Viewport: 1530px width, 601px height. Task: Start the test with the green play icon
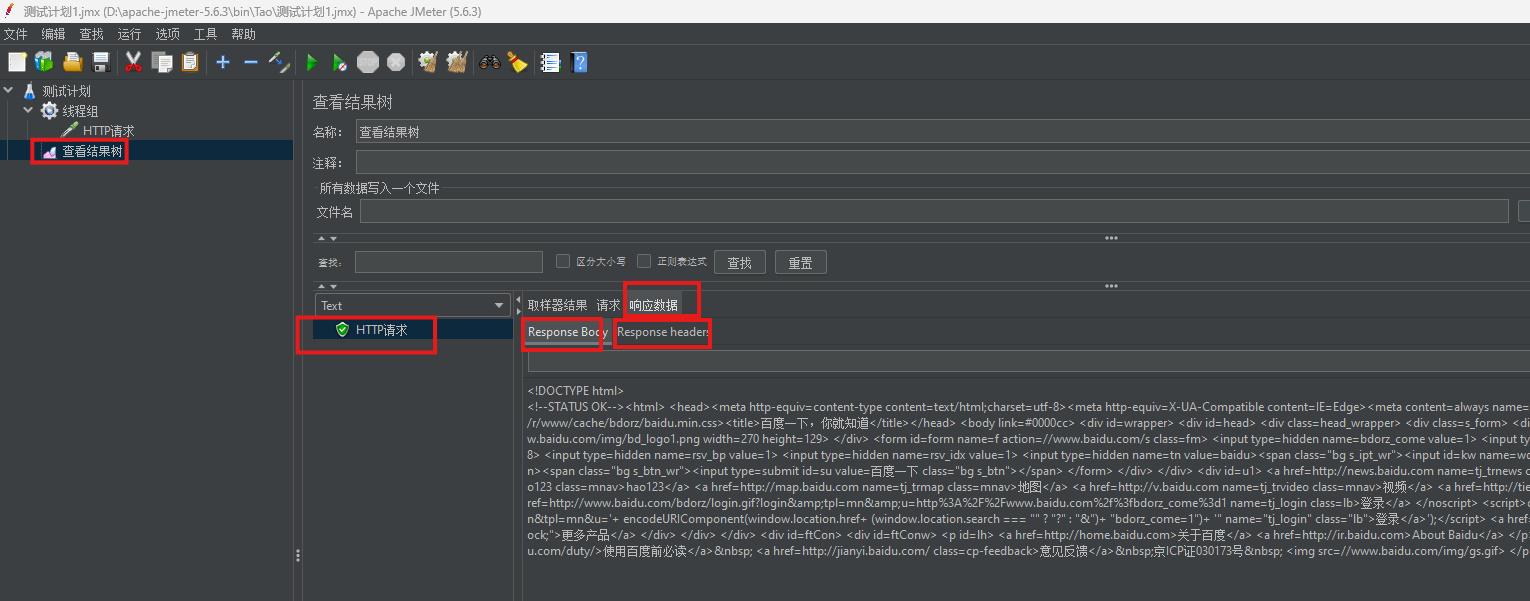pyautogui.click(x=312, y=62)
